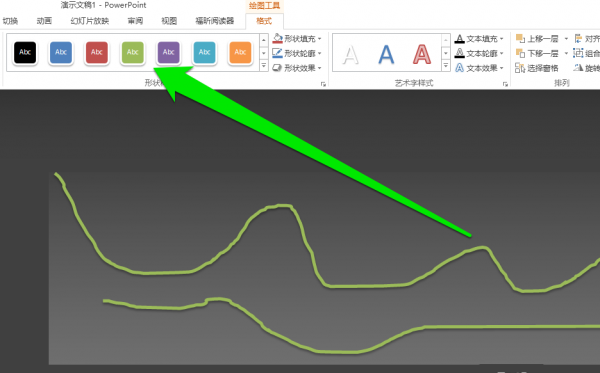The width and height of the screenshot is (600, 373).
Task: Open shape styles group dialog launcher
Action: tap(323, 84)
